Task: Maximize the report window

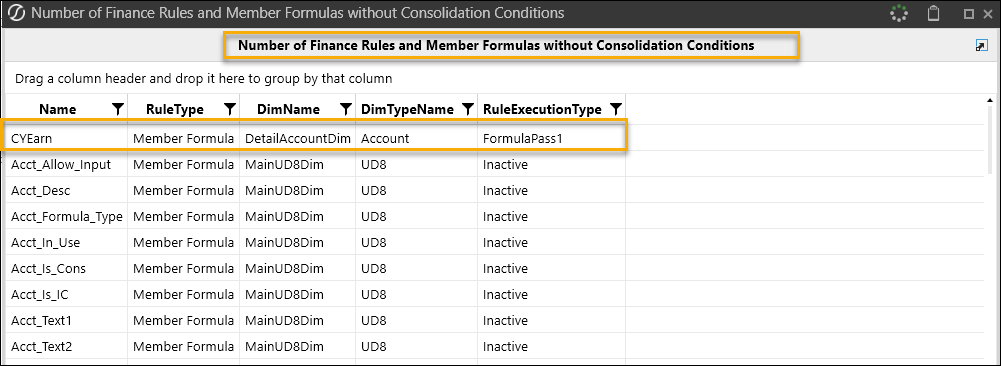Action: point(968,13)
